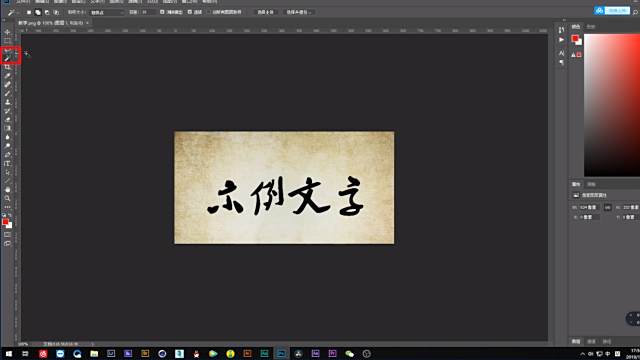Select the Healing Brush tool
Viewport: 640px width, 360px height.
point(7,84)
